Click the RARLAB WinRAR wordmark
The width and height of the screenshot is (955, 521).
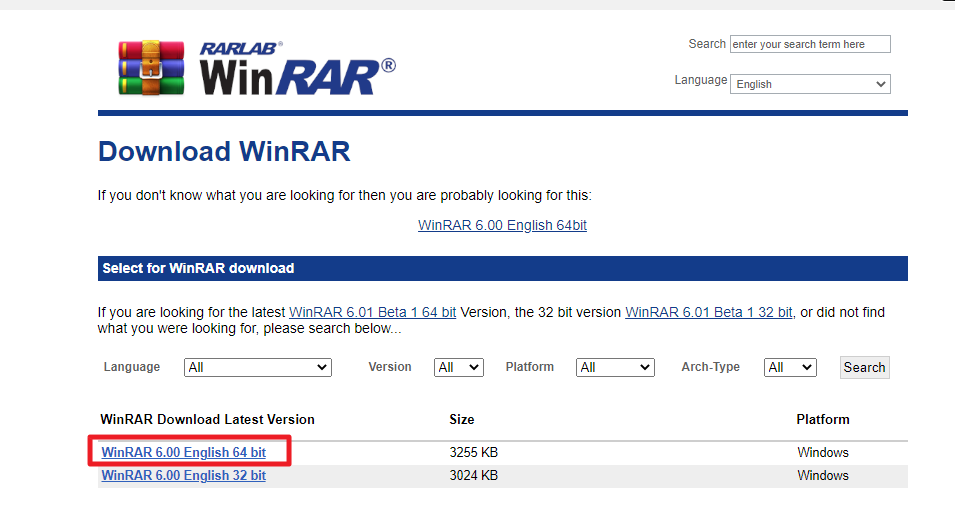point(297,68)
